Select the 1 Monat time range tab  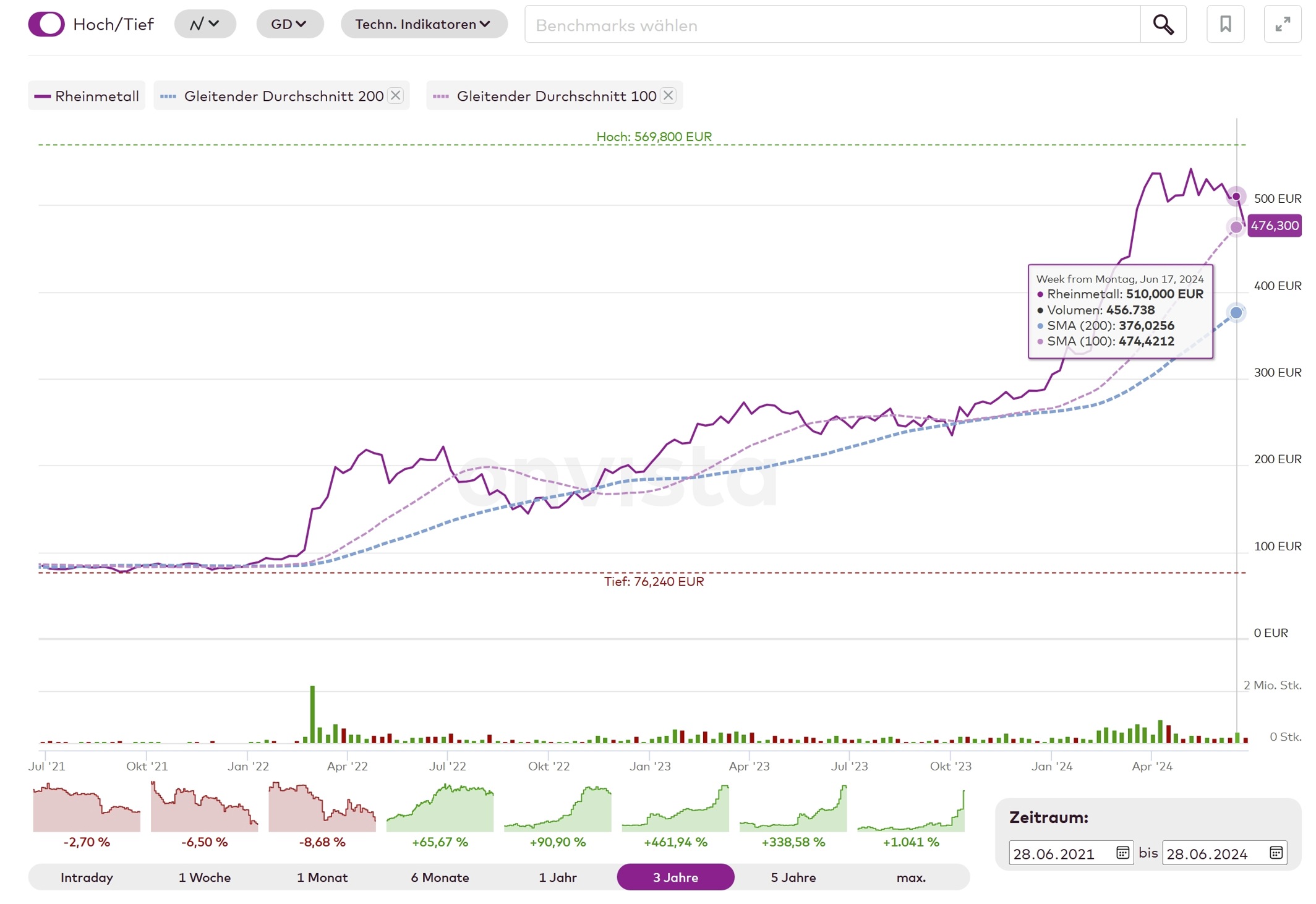[x=322, y=877]
